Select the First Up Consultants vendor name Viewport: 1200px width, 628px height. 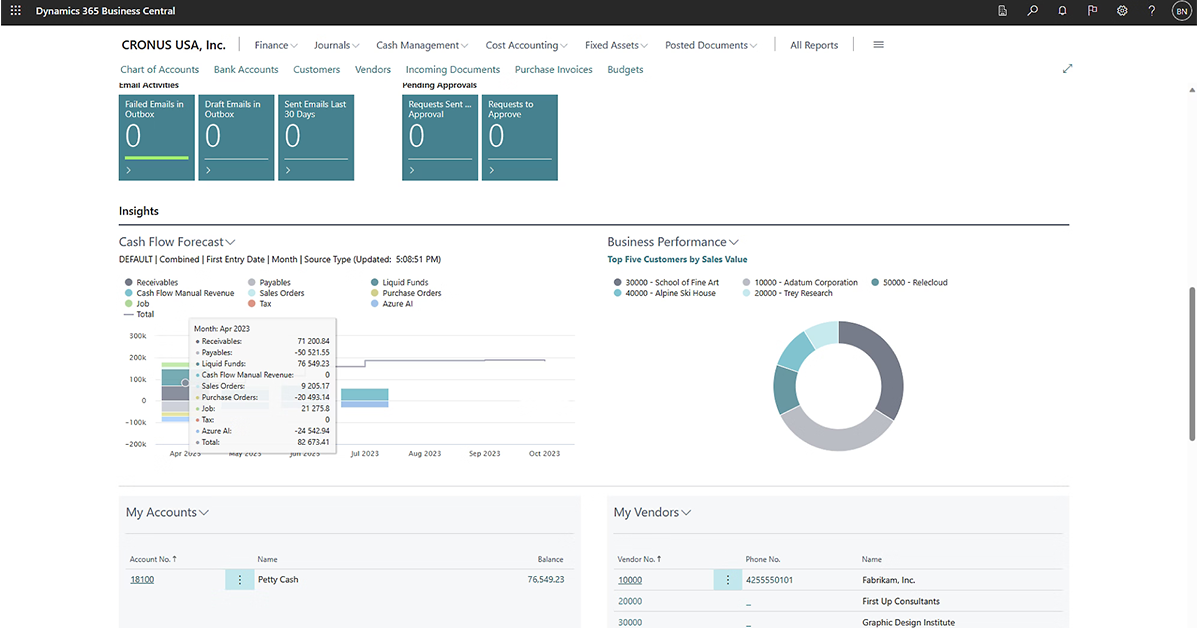(x=901, y=602)
